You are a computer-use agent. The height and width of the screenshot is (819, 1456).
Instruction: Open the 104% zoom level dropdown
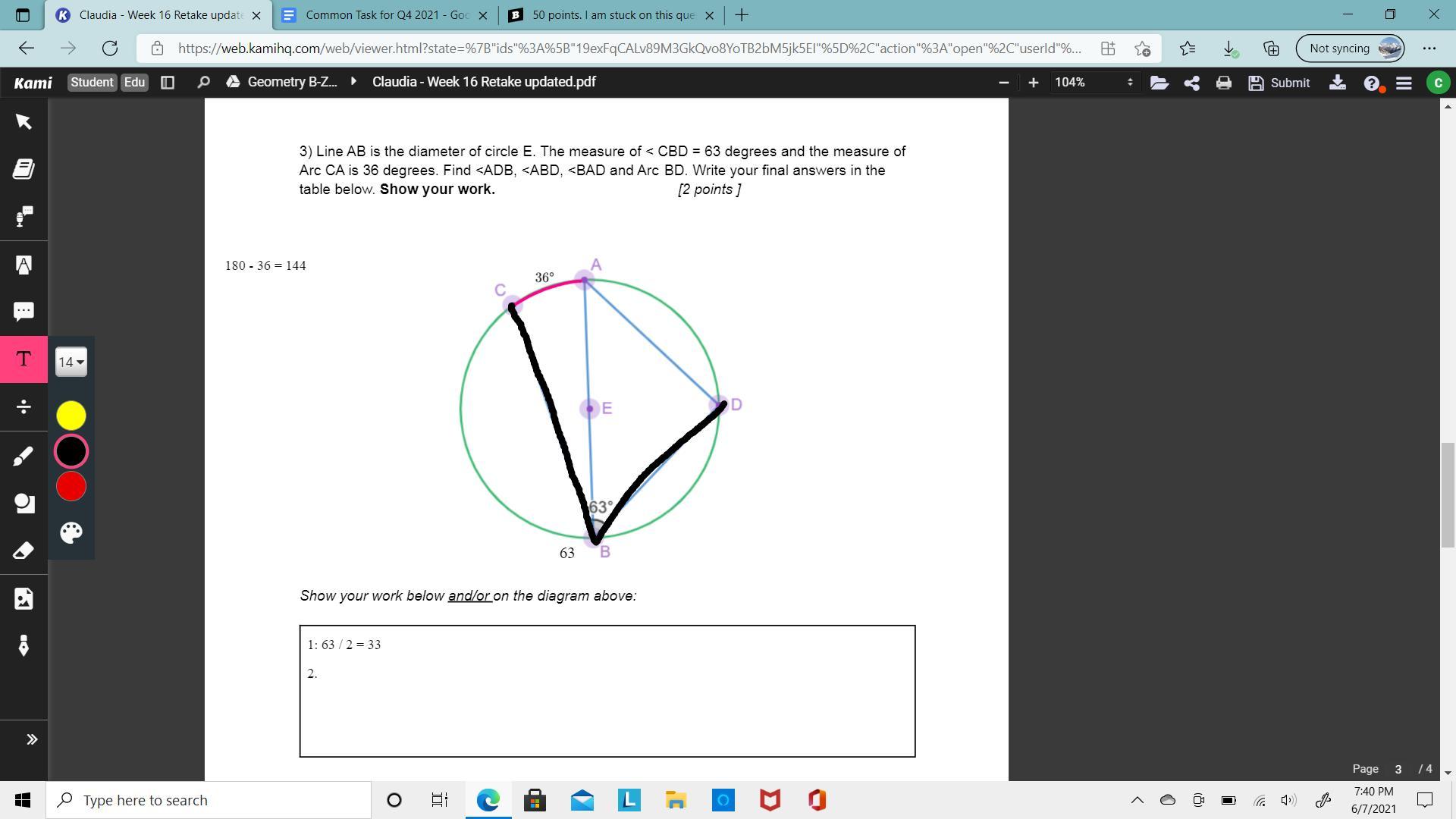tap(1092, 83)
